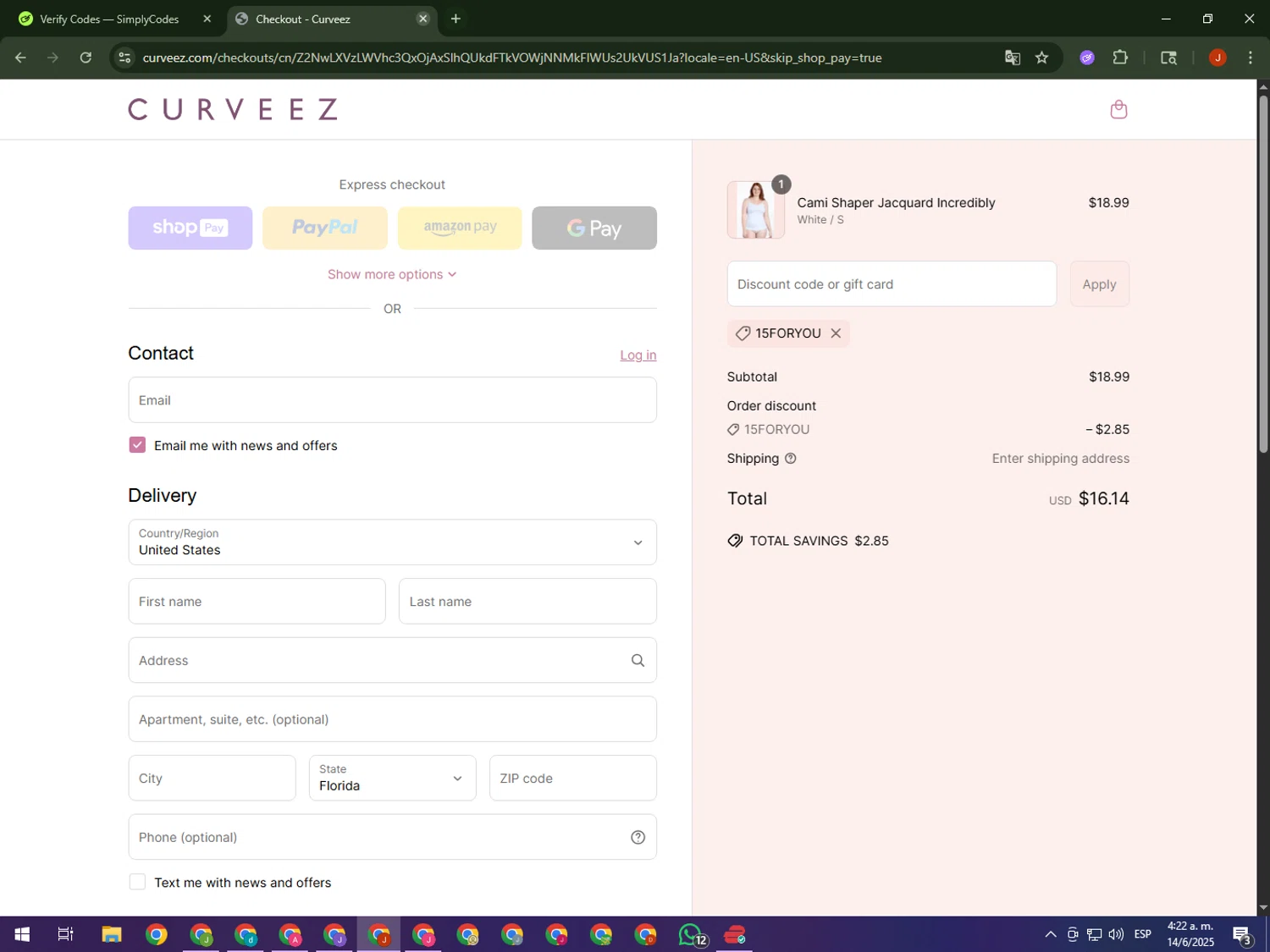Open Chrome's three-dot menu
The width and height of the screenshot is (1270, 952).
tap(1250, 58)
